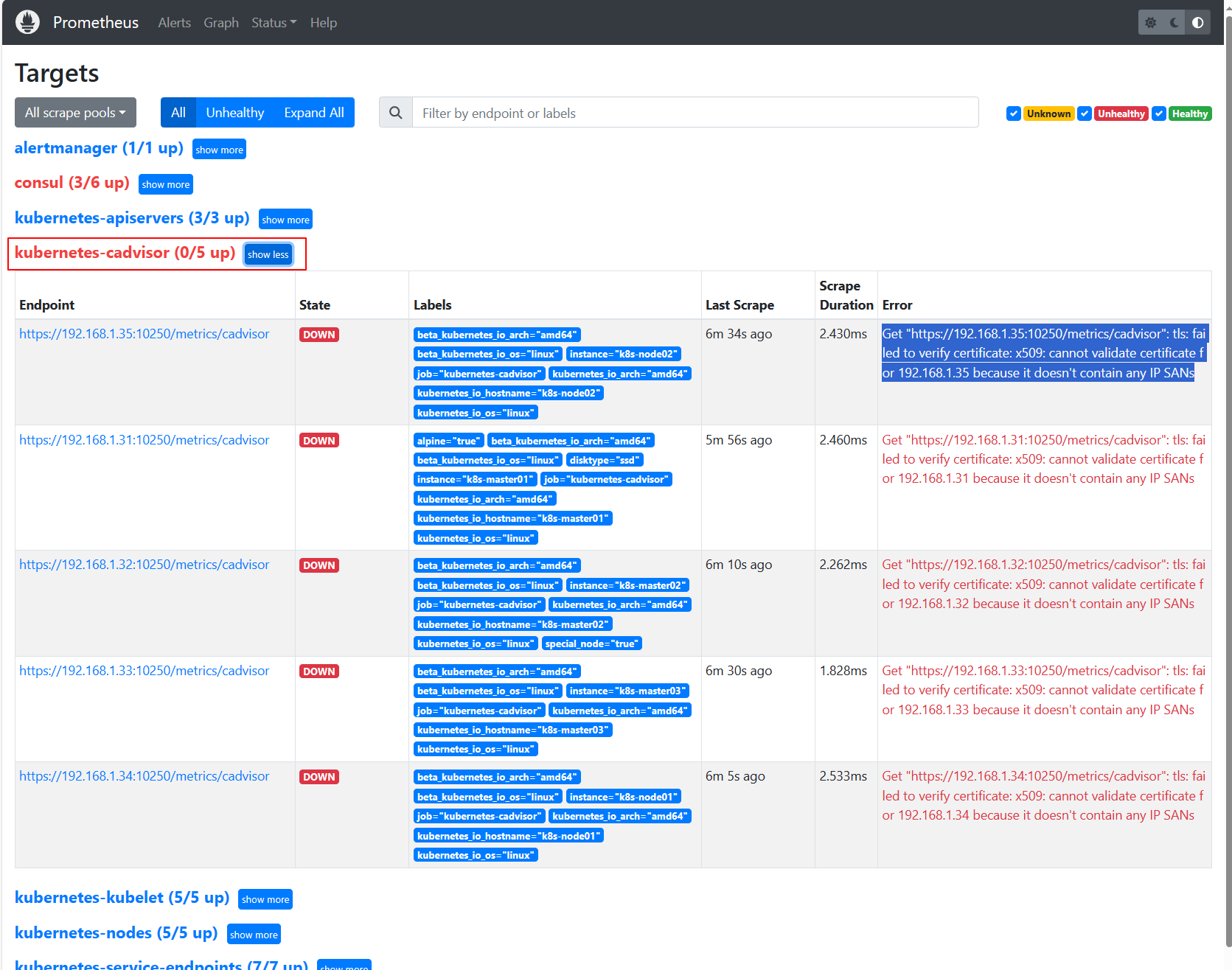Click the 5m 56s ago last scrape value

point(739,440)
